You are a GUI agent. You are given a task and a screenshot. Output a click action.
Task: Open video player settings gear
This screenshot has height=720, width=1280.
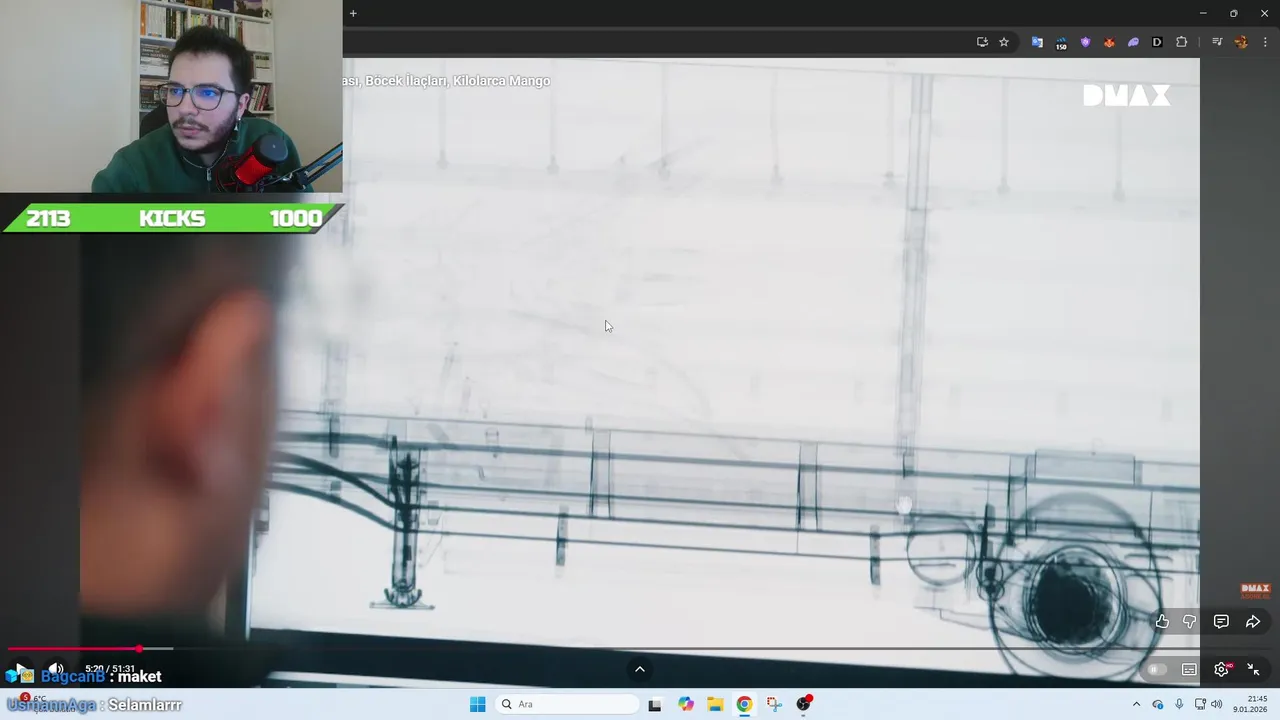[x=1221, y=669]
